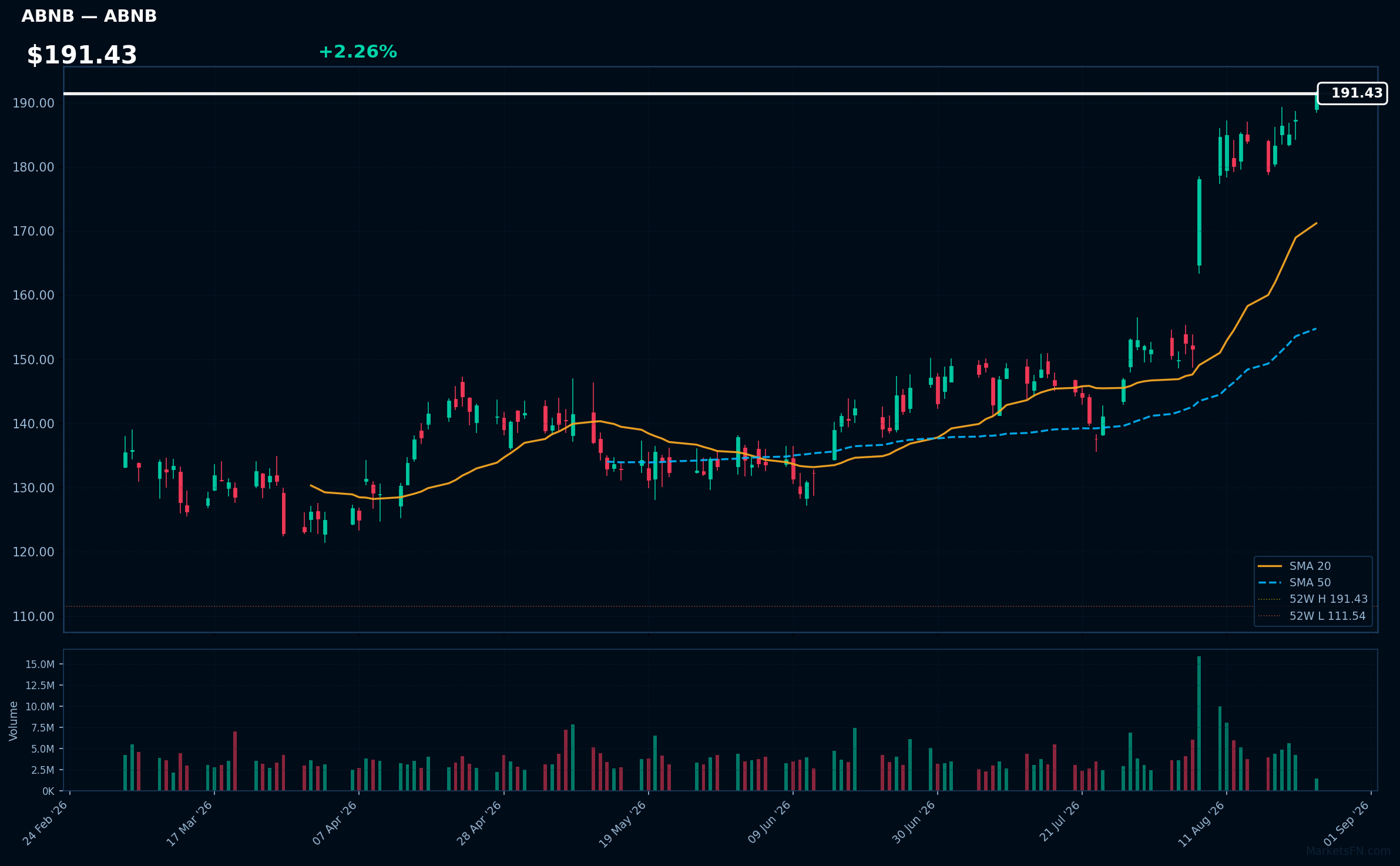Click the 7.5M volume axis label
The width and height of the screenshot is (1400, 866).
tap(43, 728)
